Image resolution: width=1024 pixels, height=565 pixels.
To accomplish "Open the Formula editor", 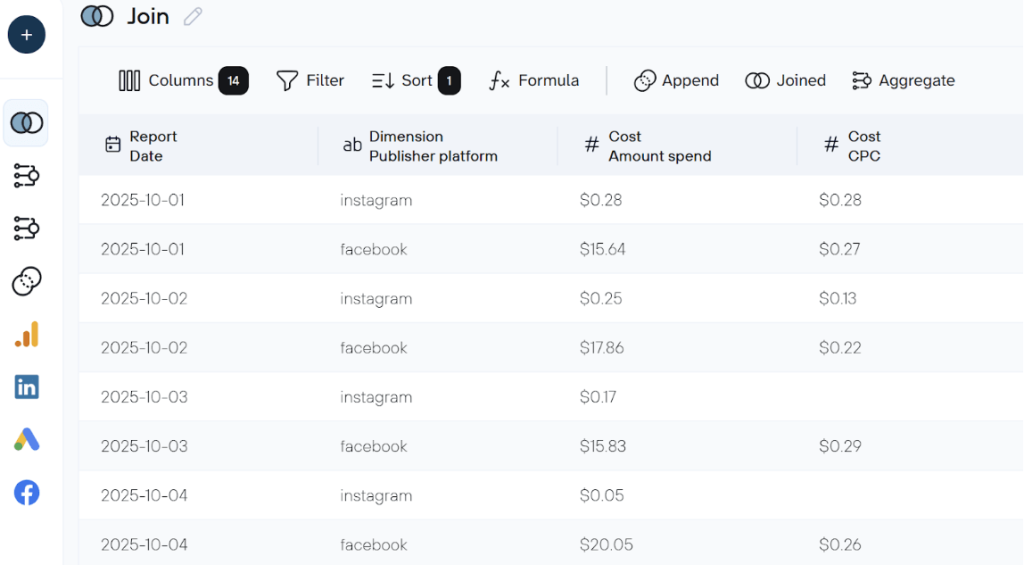I will (534, 80).
